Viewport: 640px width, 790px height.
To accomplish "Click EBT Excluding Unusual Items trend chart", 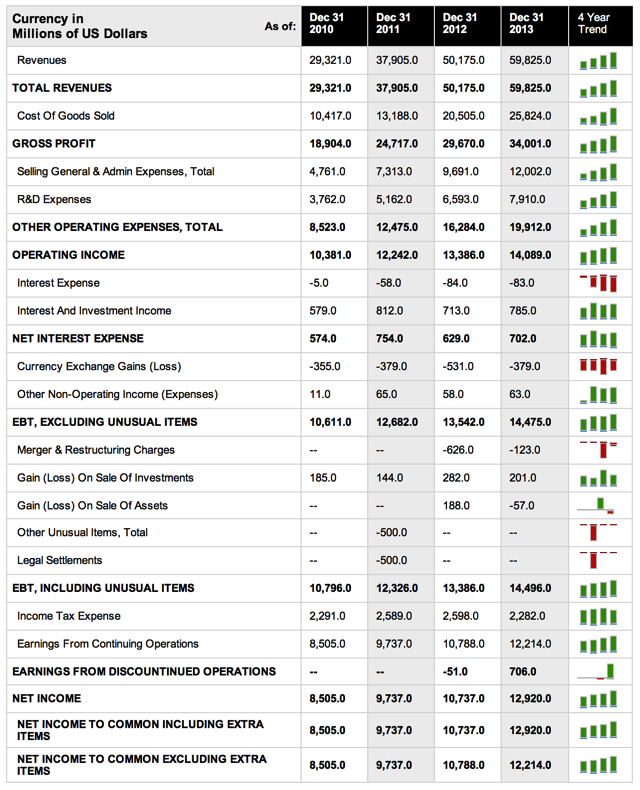I will coord(598,422).
